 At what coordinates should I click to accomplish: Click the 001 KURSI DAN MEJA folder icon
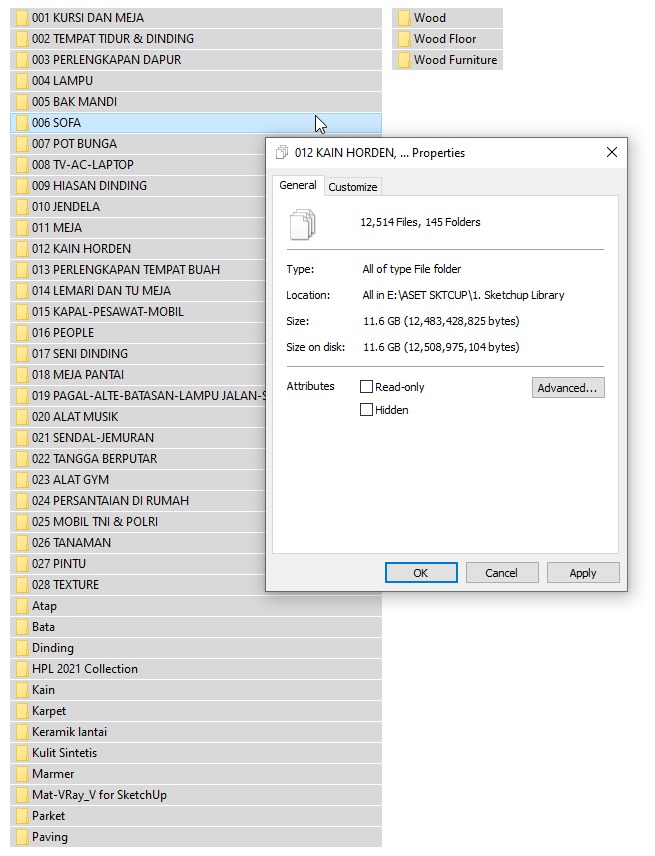point(22,18)
